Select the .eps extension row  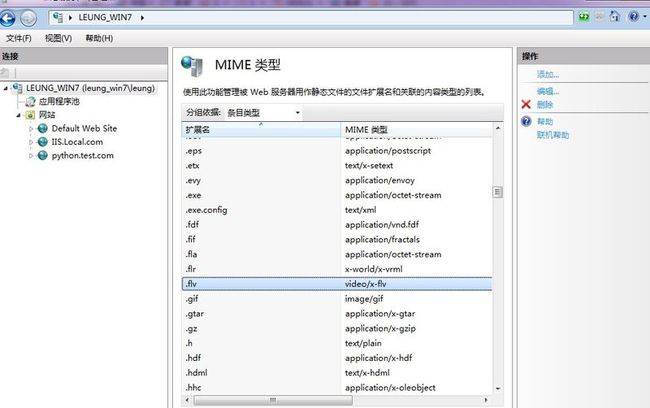coord(337,151)
